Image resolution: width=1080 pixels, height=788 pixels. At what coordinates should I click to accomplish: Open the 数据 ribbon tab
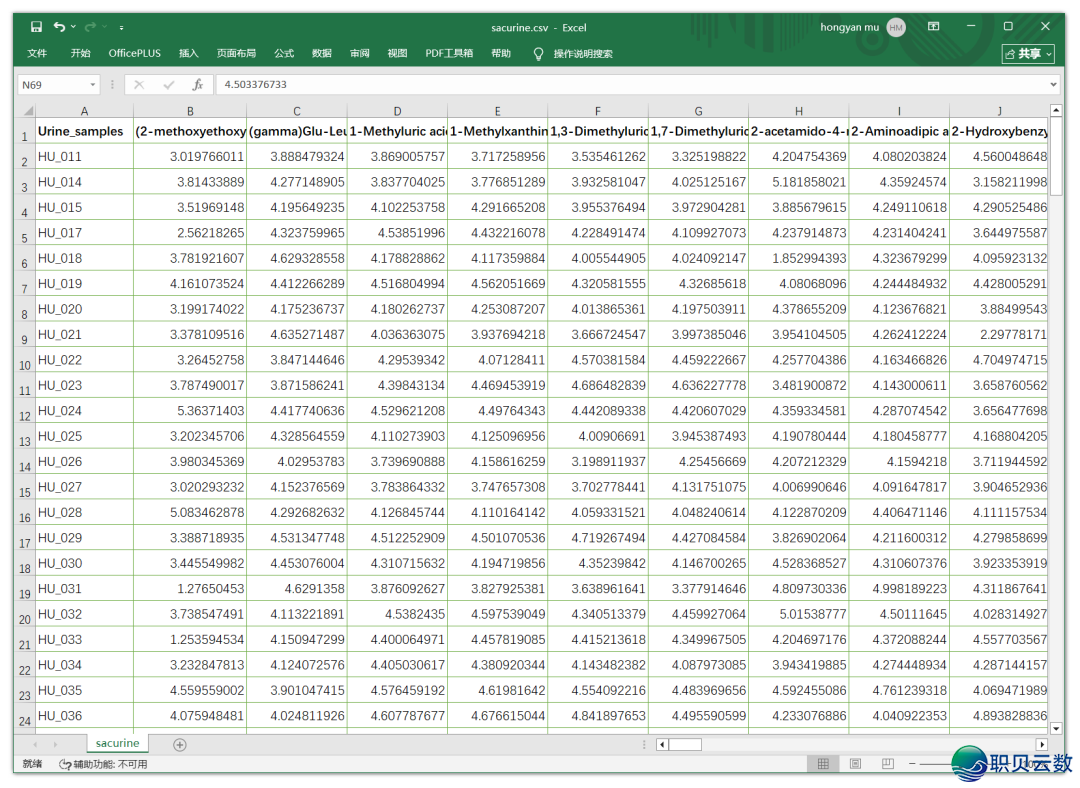click(x=321, y=53)
